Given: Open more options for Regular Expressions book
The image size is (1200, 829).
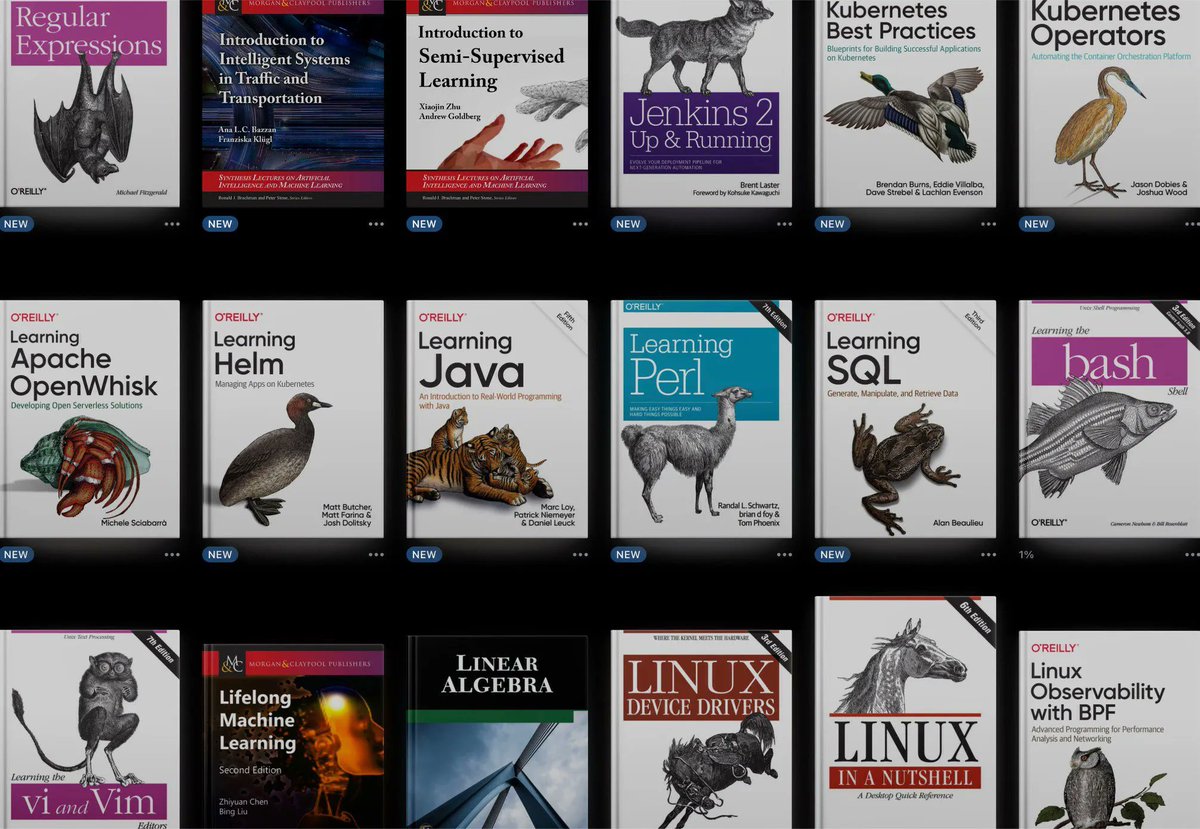Looking at the screenshot, I should pyautogui.click(x=172, y=224).
